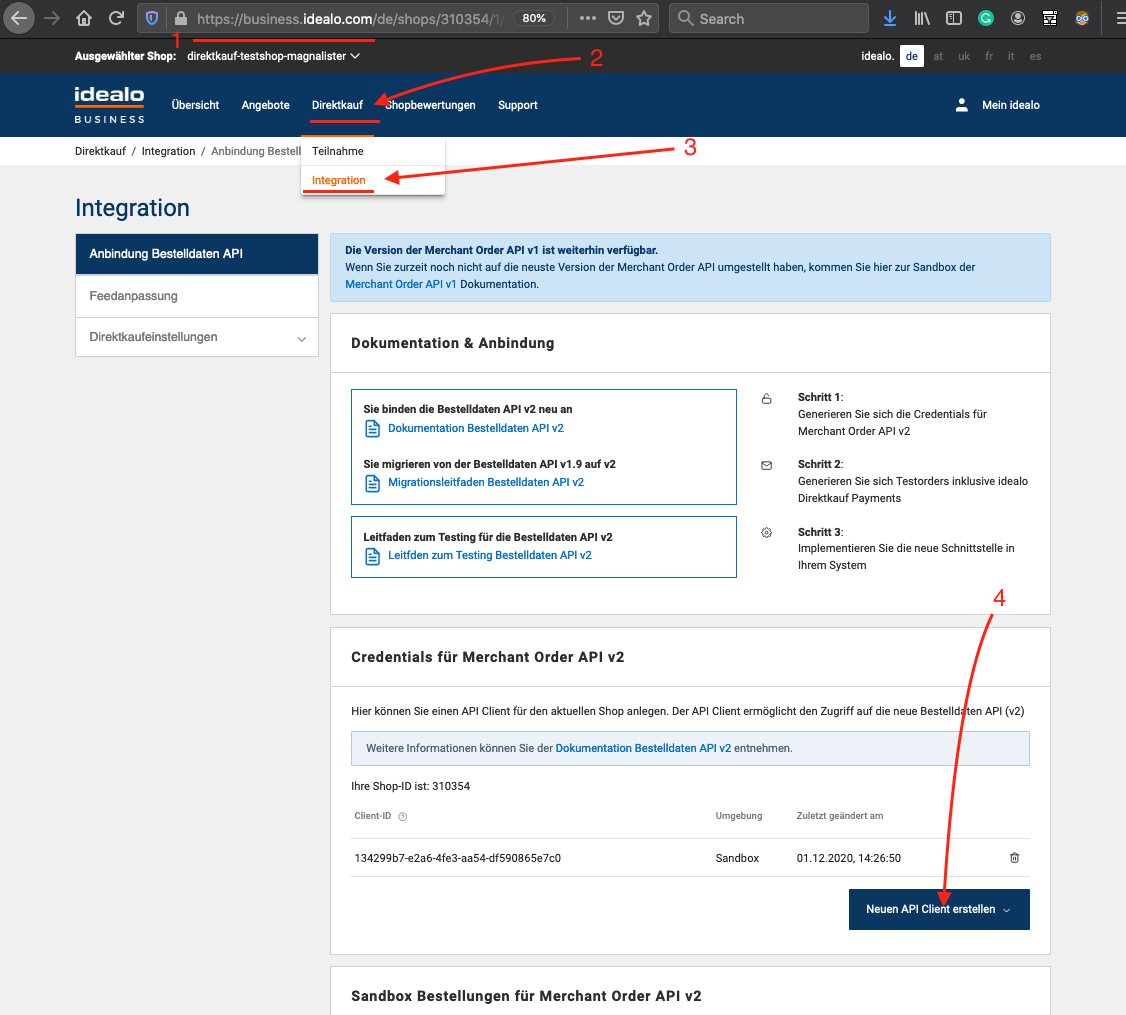Open the library bookshelf icon
The image size is (1126, 1015).
point(922,19)
